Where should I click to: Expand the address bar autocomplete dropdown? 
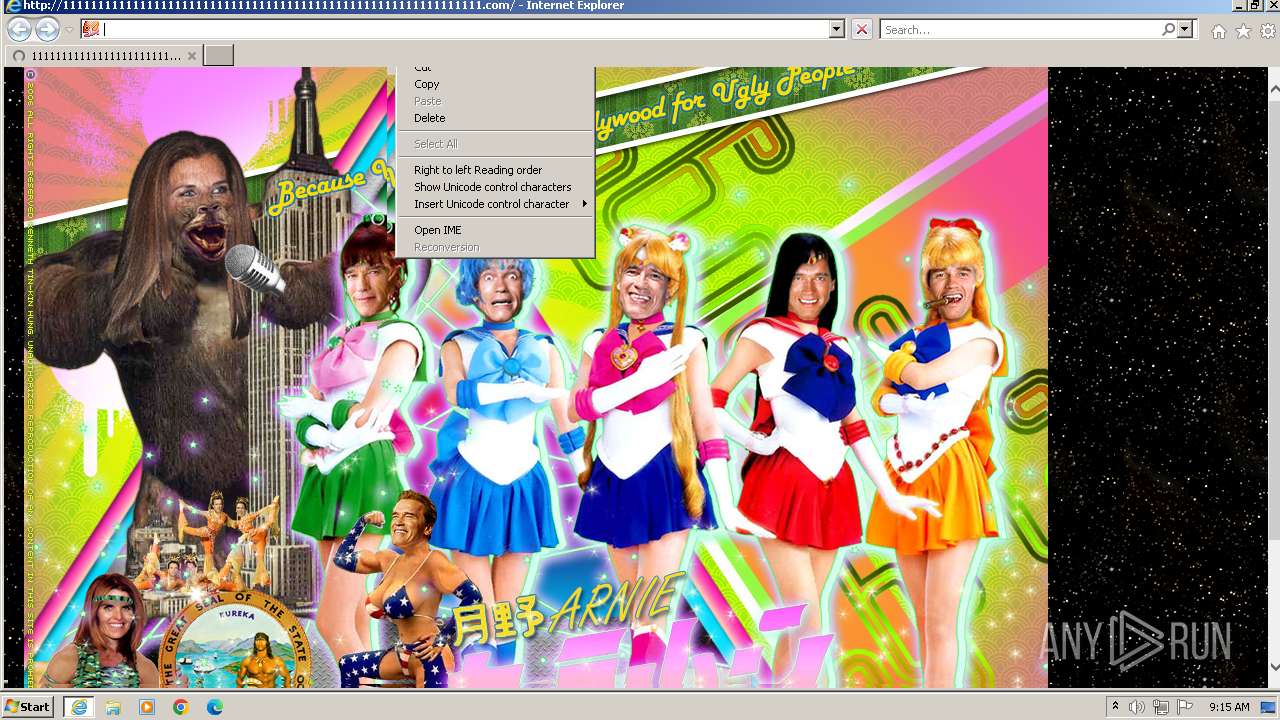837,29
